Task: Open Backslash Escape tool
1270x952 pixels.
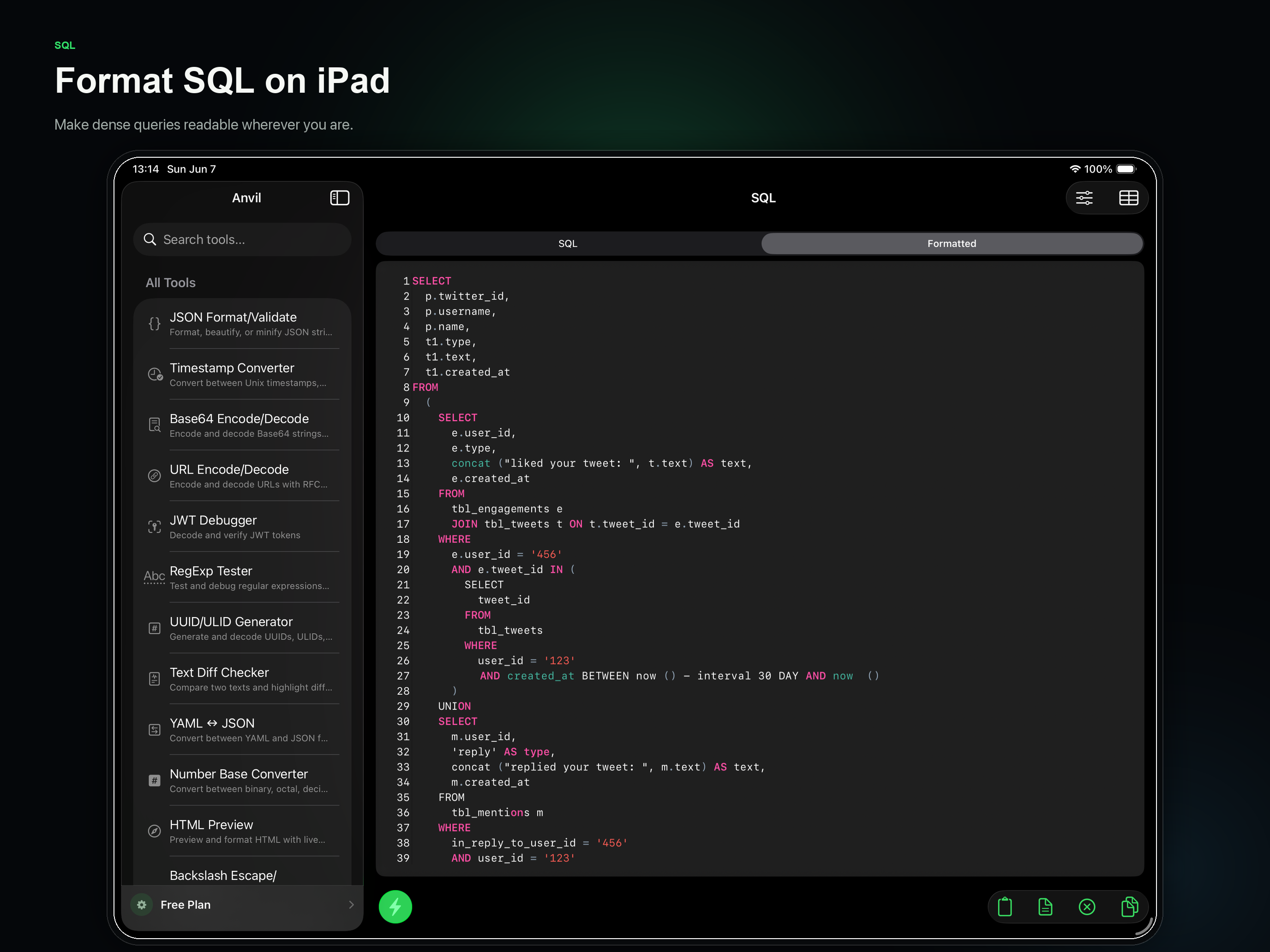Action: pyautogui.click(x=242, y=872)
